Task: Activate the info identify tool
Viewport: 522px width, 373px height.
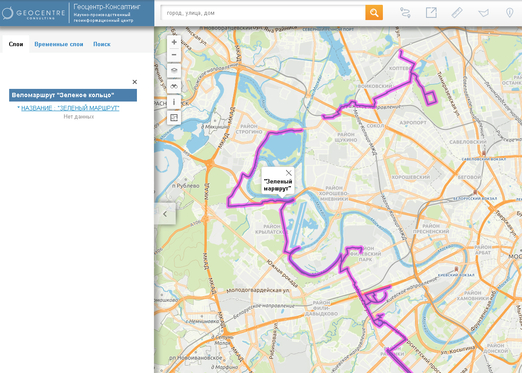Action: (x=174, y=102)
